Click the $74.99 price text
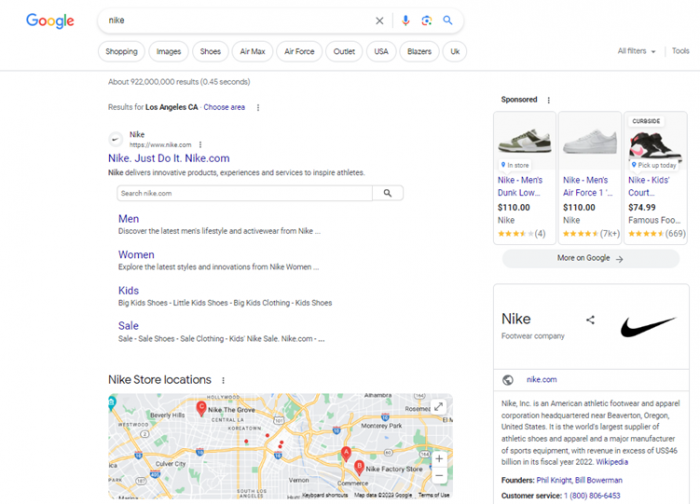 [642, 208]
